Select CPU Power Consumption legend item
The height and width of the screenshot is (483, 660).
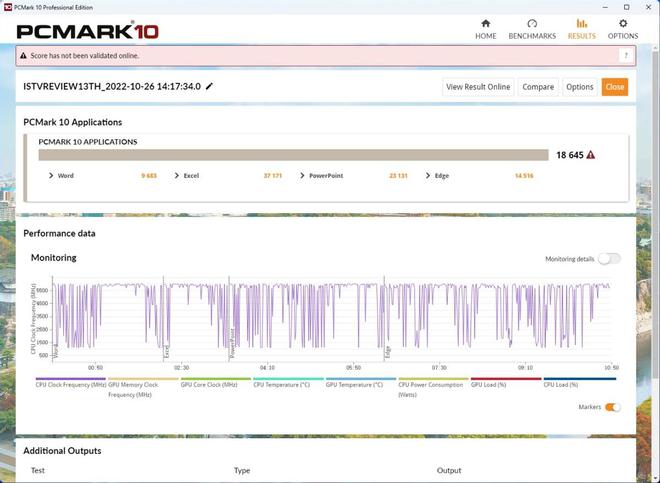(433, 388)
